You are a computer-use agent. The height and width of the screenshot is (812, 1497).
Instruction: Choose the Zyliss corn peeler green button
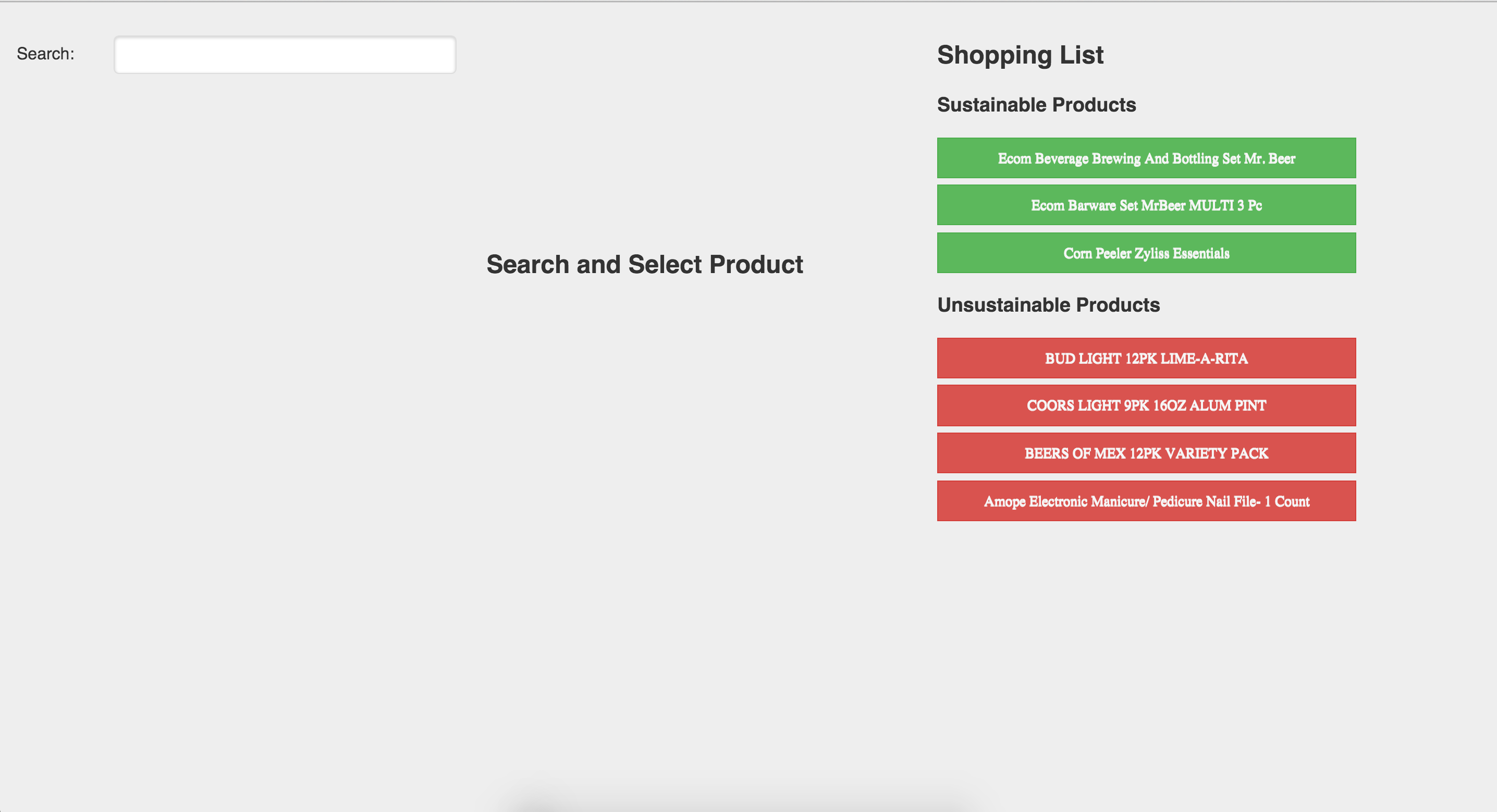pos(1146,253)
